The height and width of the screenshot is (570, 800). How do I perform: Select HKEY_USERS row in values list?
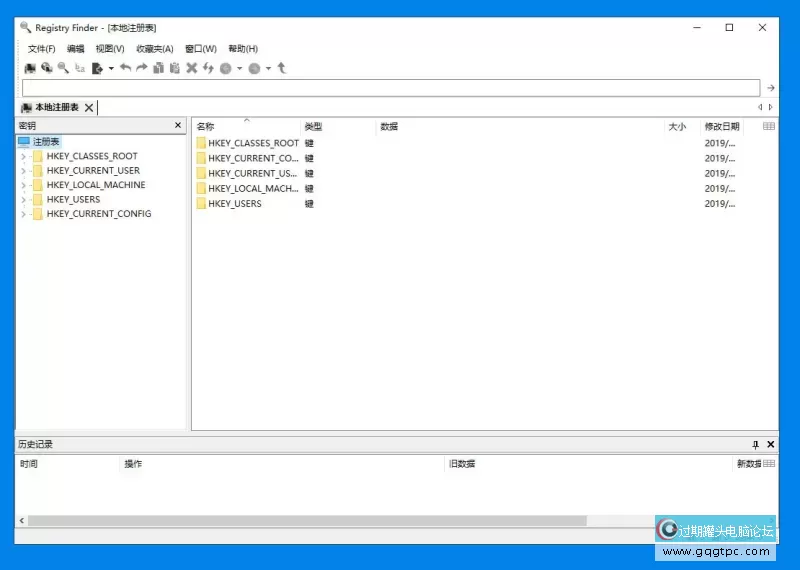click(x=466, y=204)
